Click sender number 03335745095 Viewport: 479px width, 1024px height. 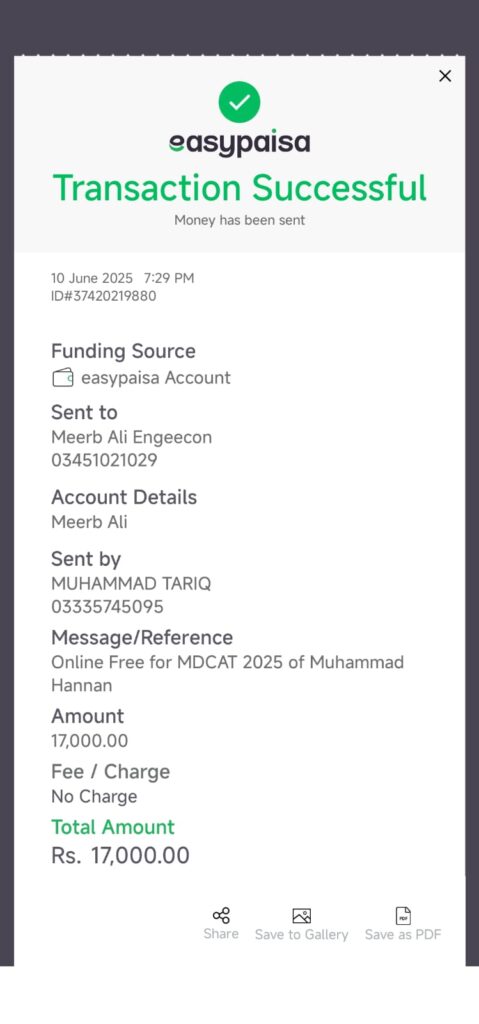pyautogui.click(x=107, y=607)
